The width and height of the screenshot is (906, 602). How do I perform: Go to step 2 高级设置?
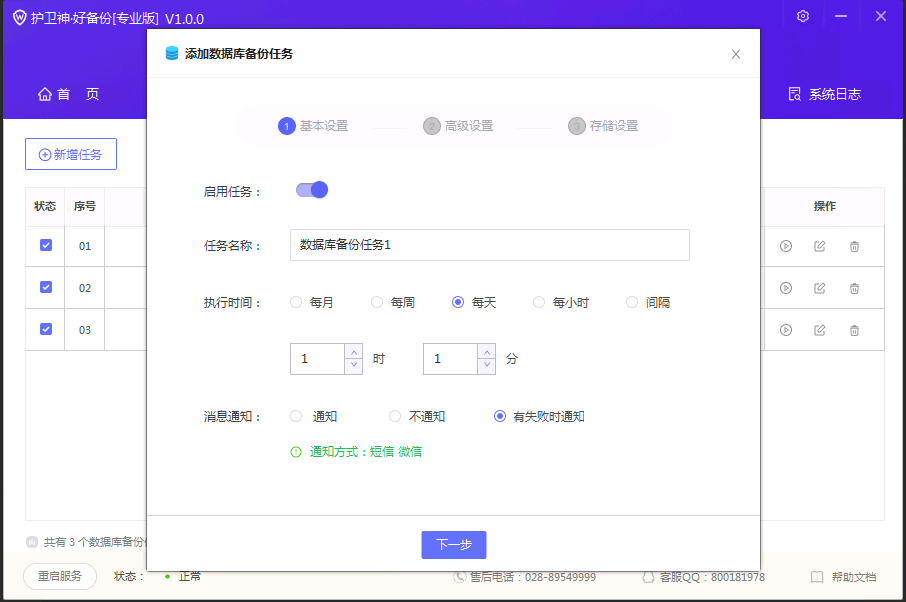[x=458, y=126]
